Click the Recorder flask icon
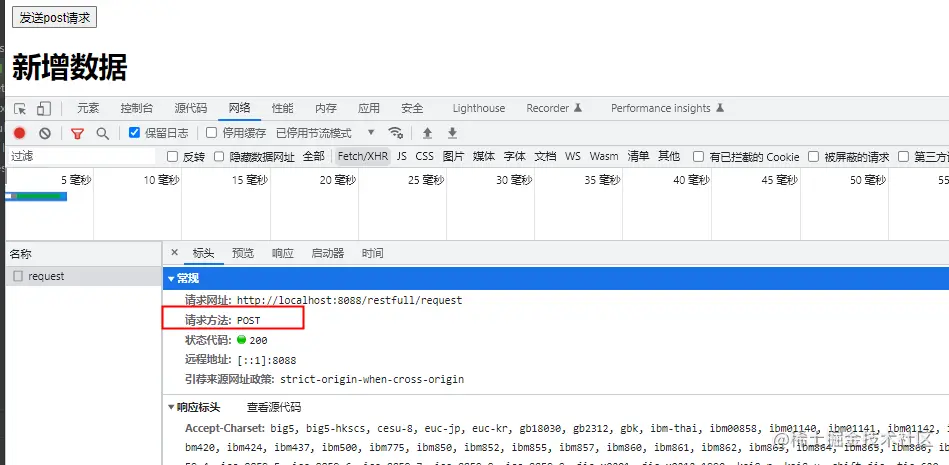The image size is (949, 465). (578, 108)
